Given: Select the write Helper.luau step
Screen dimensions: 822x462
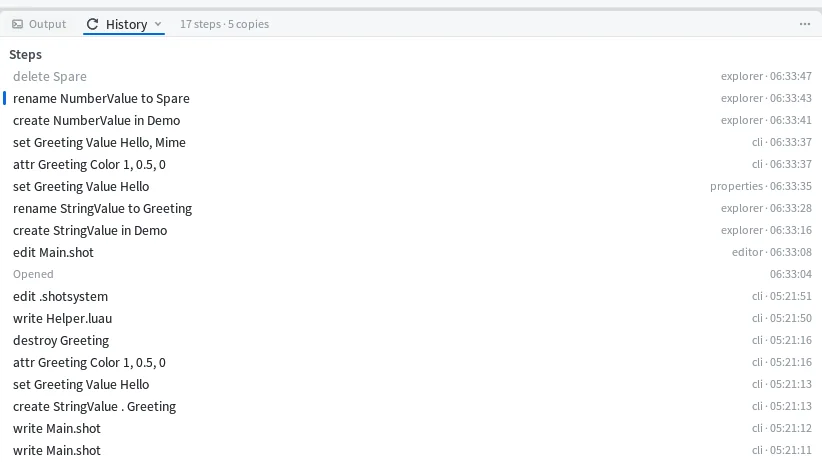Looking at the screenshot, I should (411, 319).
